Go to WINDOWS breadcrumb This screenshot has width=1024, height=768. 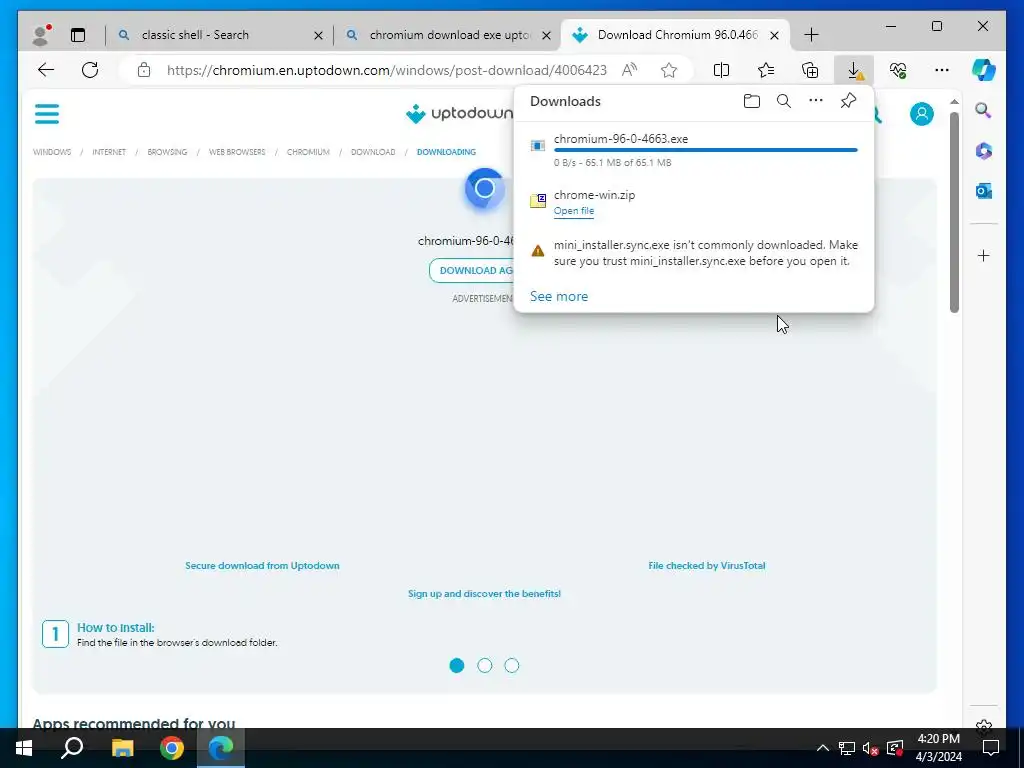point(52,152)
